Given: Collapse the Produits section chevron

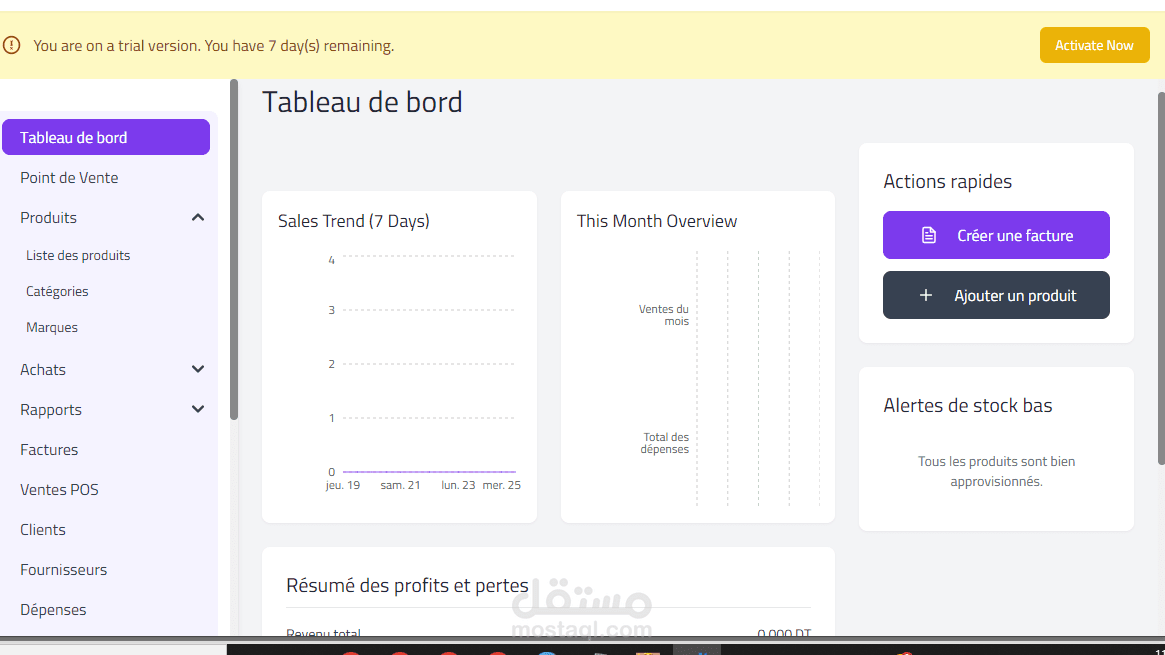Looking at the screenshot, I should click(x=197, y=216).
